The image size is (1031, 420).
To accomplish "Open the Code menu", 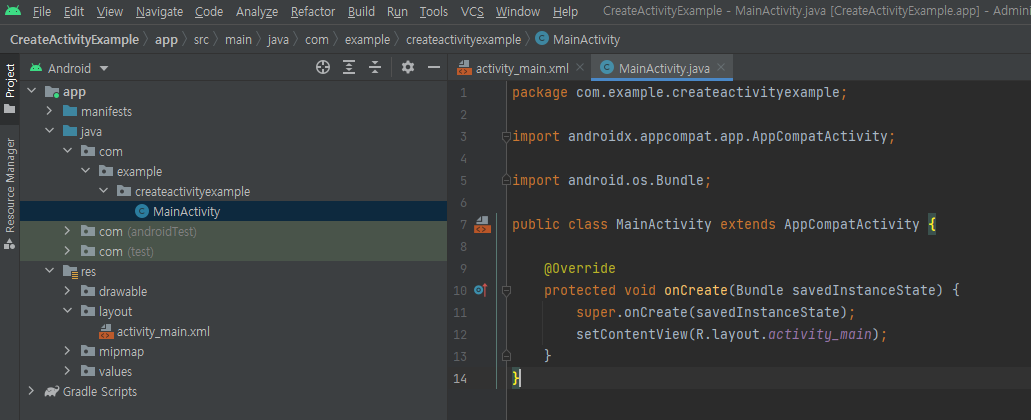I will [209, 12].
